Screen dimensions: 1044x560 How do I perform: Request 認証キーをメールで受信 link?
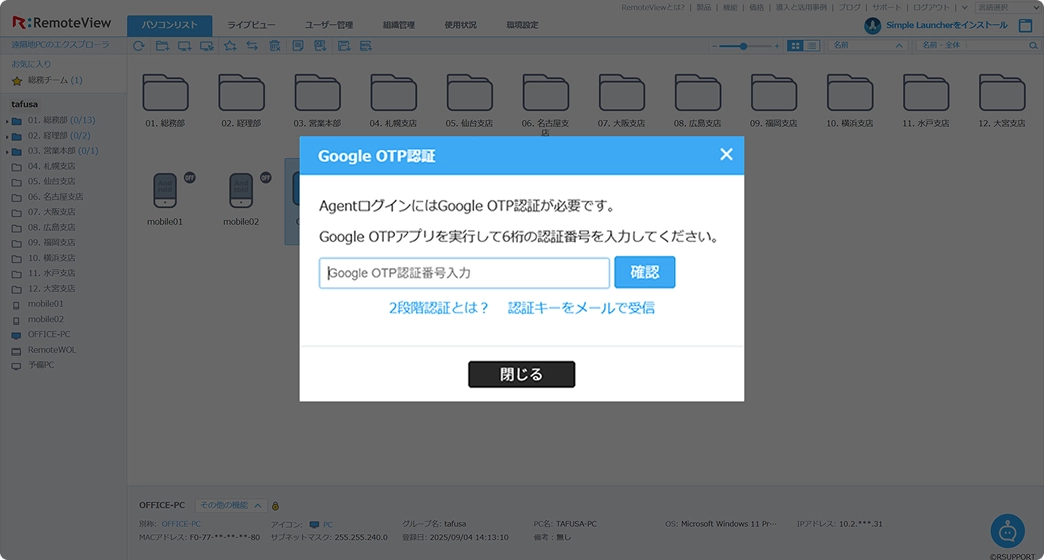pos(581,308)
